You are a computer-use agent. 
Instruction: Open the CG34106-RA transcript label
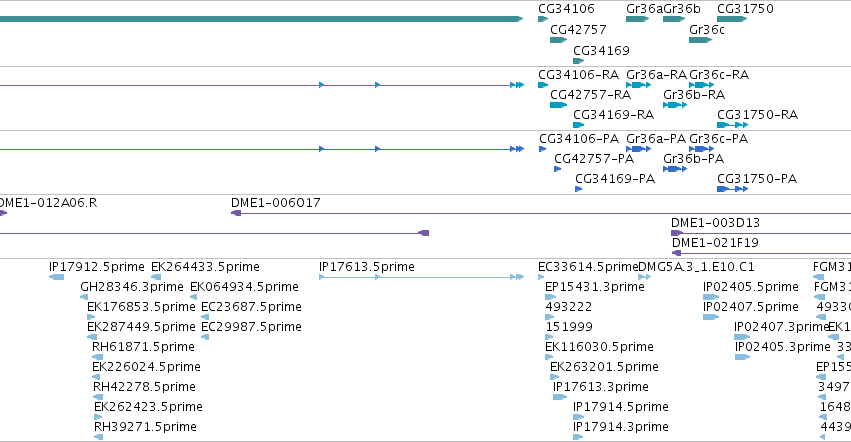579,74
